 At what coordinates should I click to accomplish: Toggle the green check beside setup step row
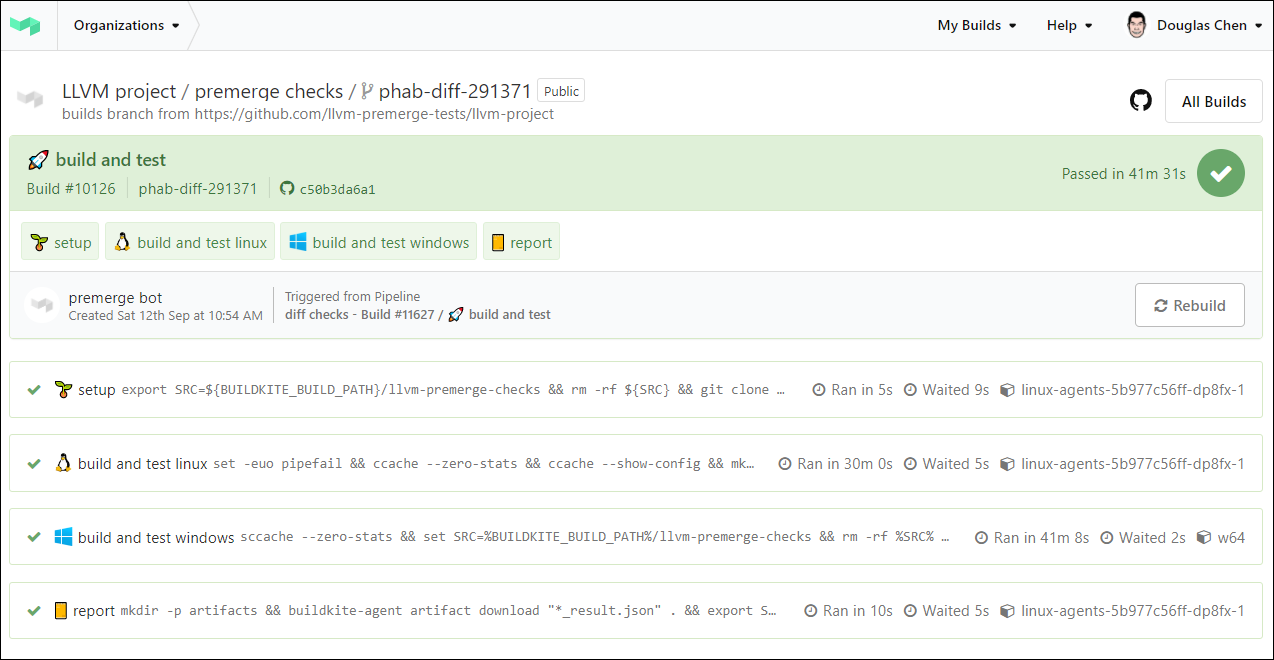point(34,389)
